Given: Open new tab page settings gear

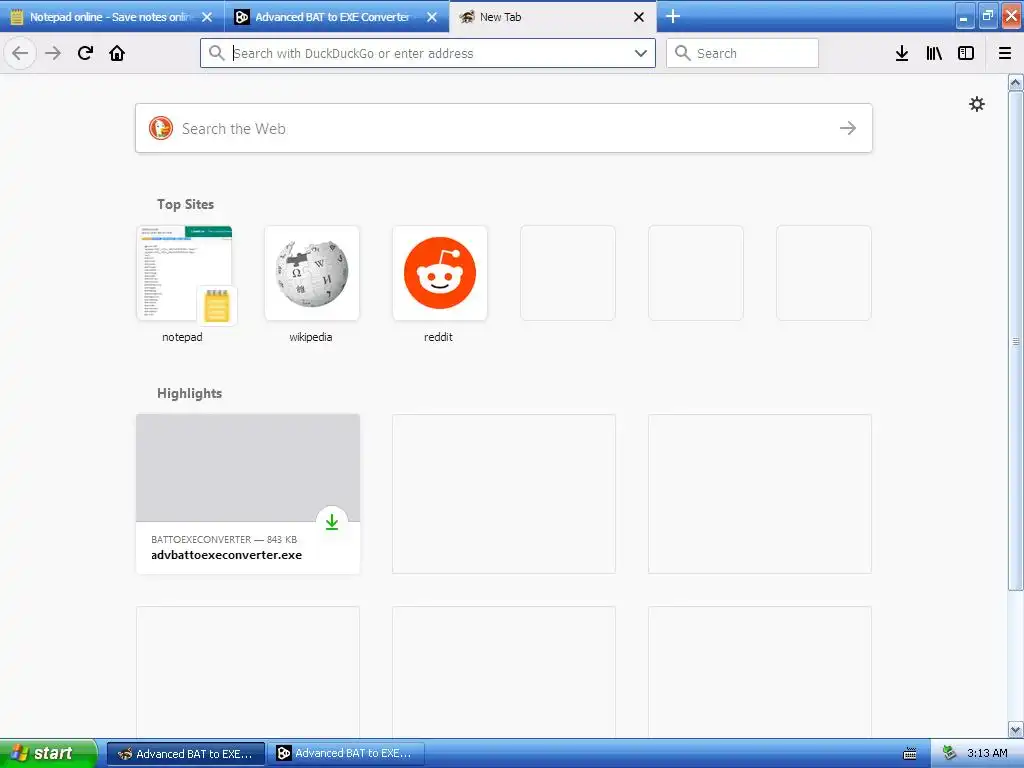Looking at the screenshot, I should (976, 104).
